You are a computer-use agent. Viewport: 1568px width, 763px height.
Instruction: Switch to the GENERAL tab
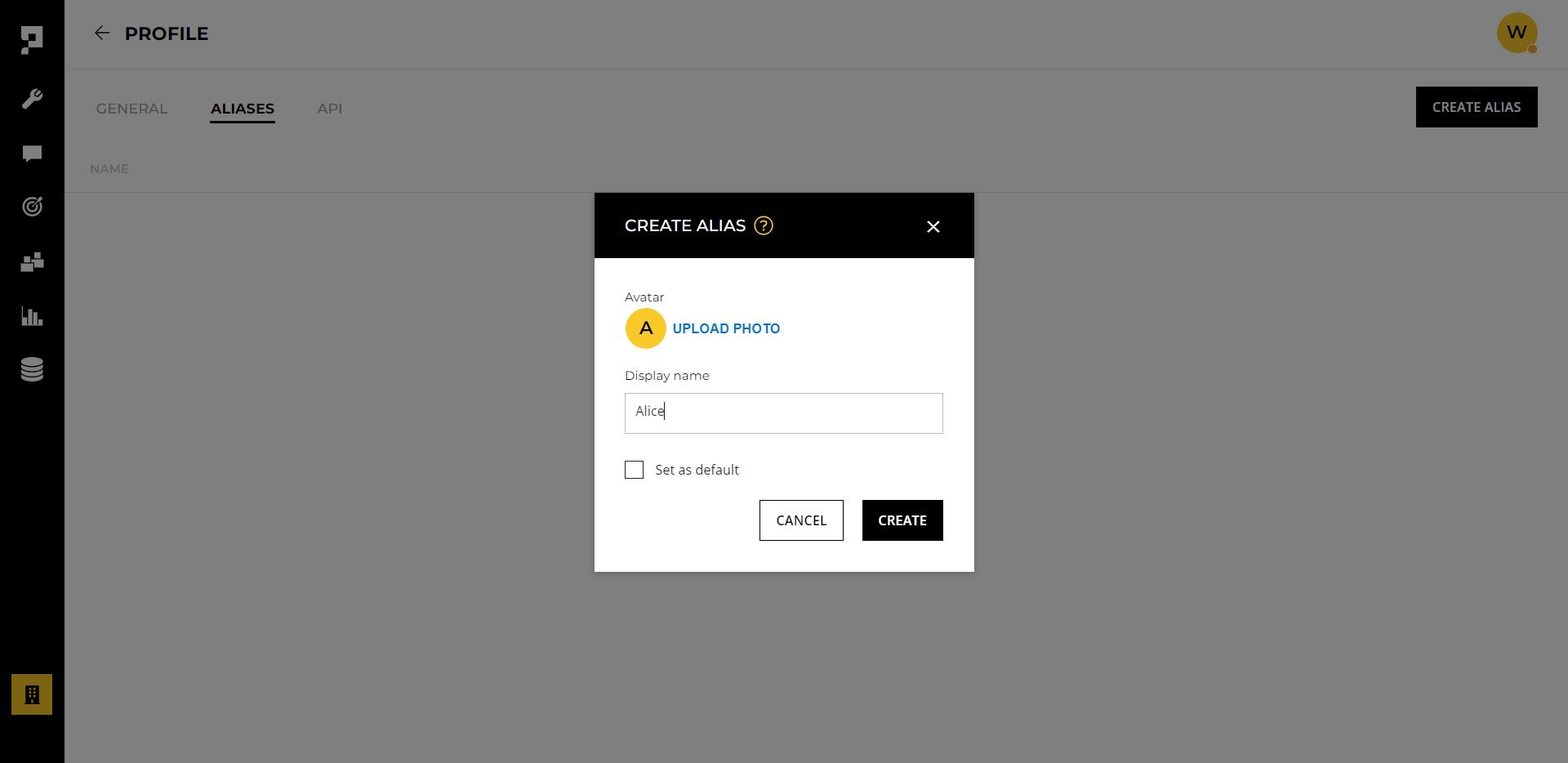point(131,109)
